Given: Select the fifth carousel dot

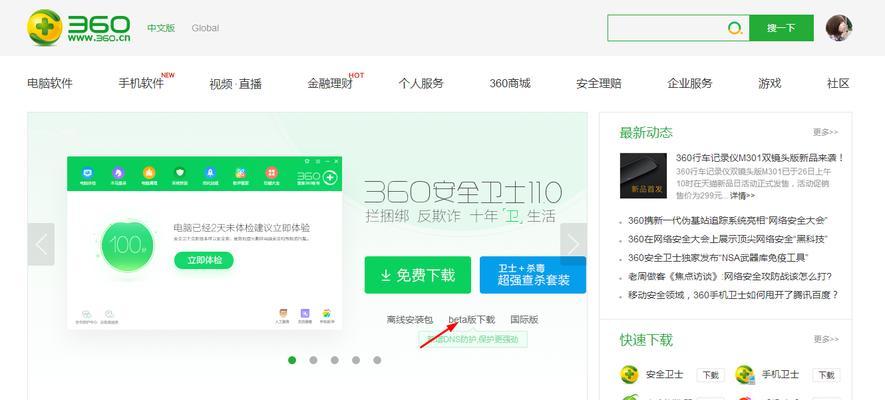Looking at the screenshot, I should (x=377, y=360).
